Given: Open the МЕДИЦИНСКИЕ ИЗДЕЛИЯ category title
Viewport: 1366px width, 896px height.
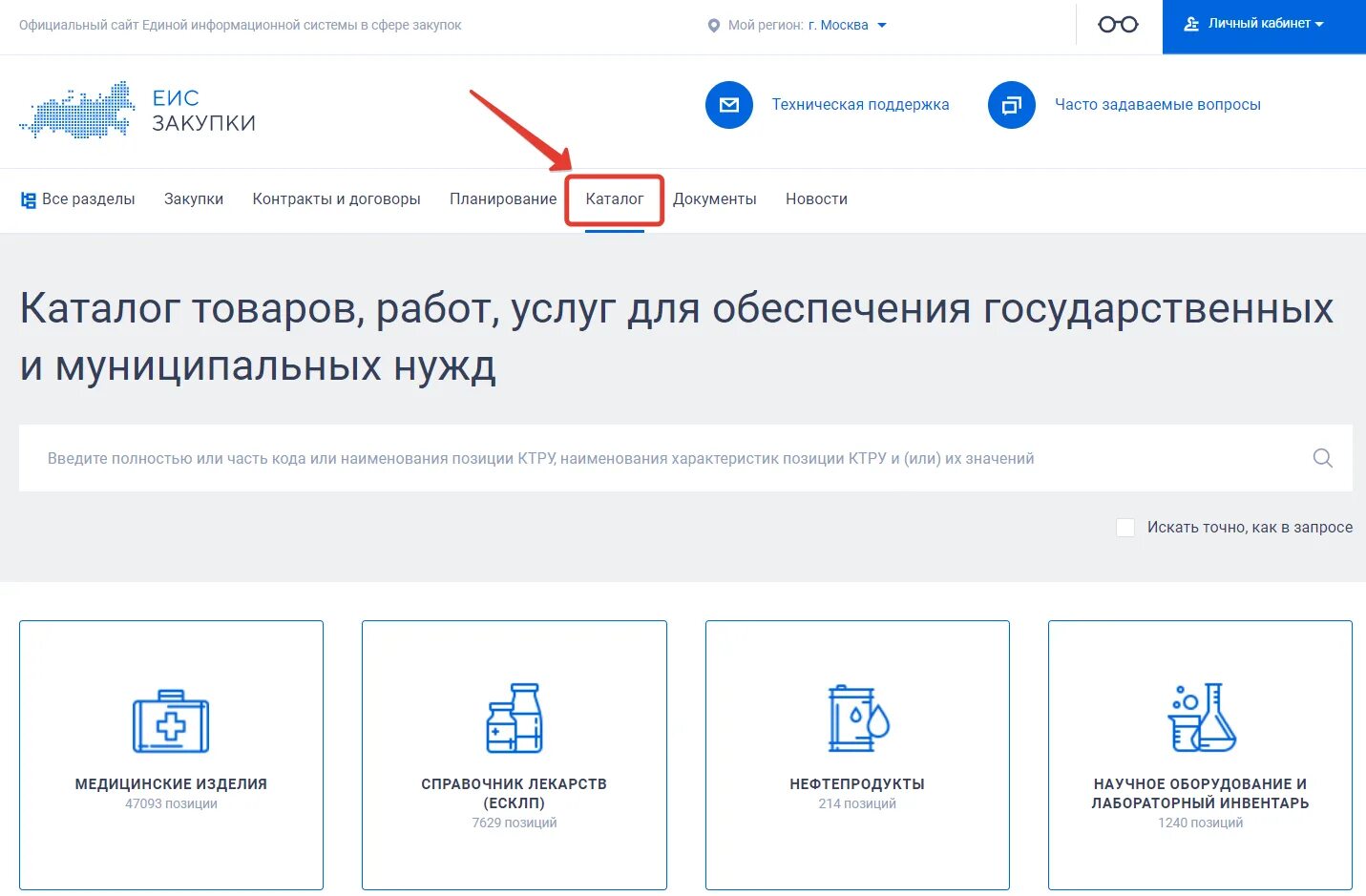Looking at the screenshot, I should pos(171,784).
